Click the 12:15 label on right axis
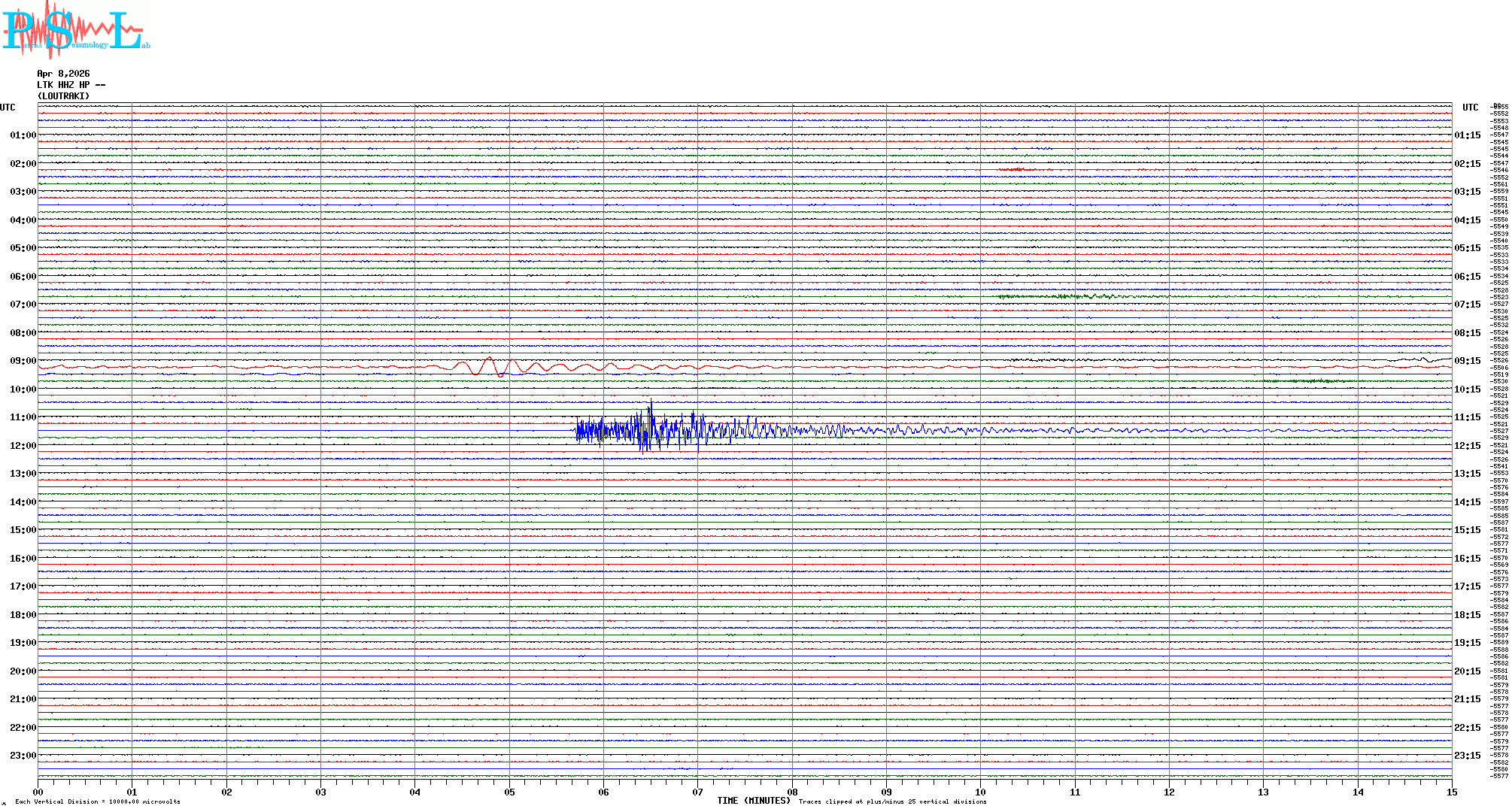 tap(1467, 446)
